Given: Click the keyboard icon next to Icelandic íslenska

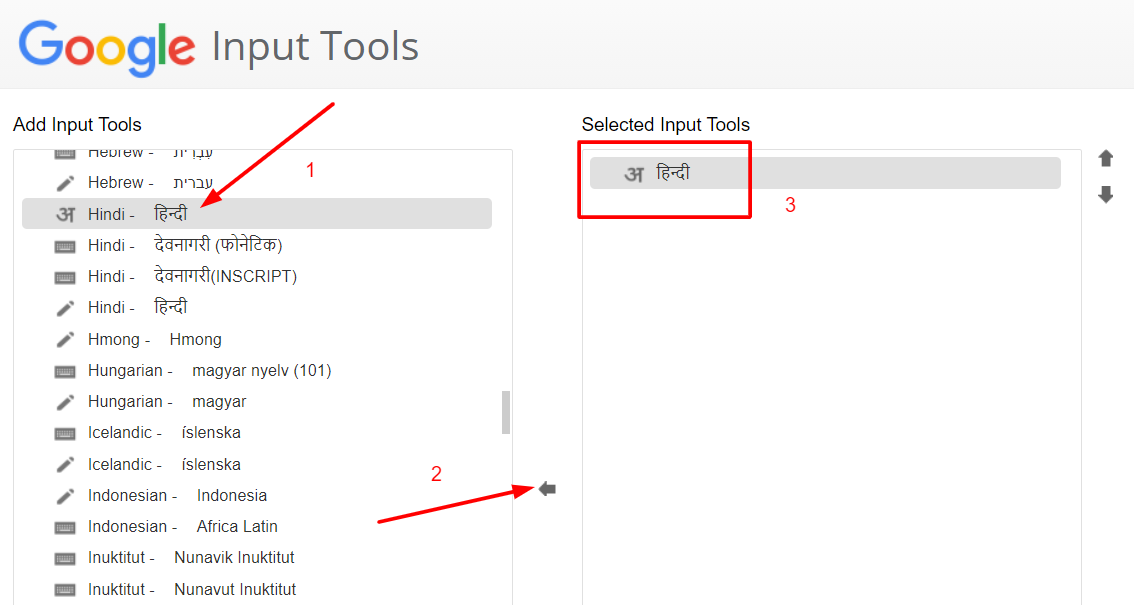Looking at the screenshot, I should [64, 432].
